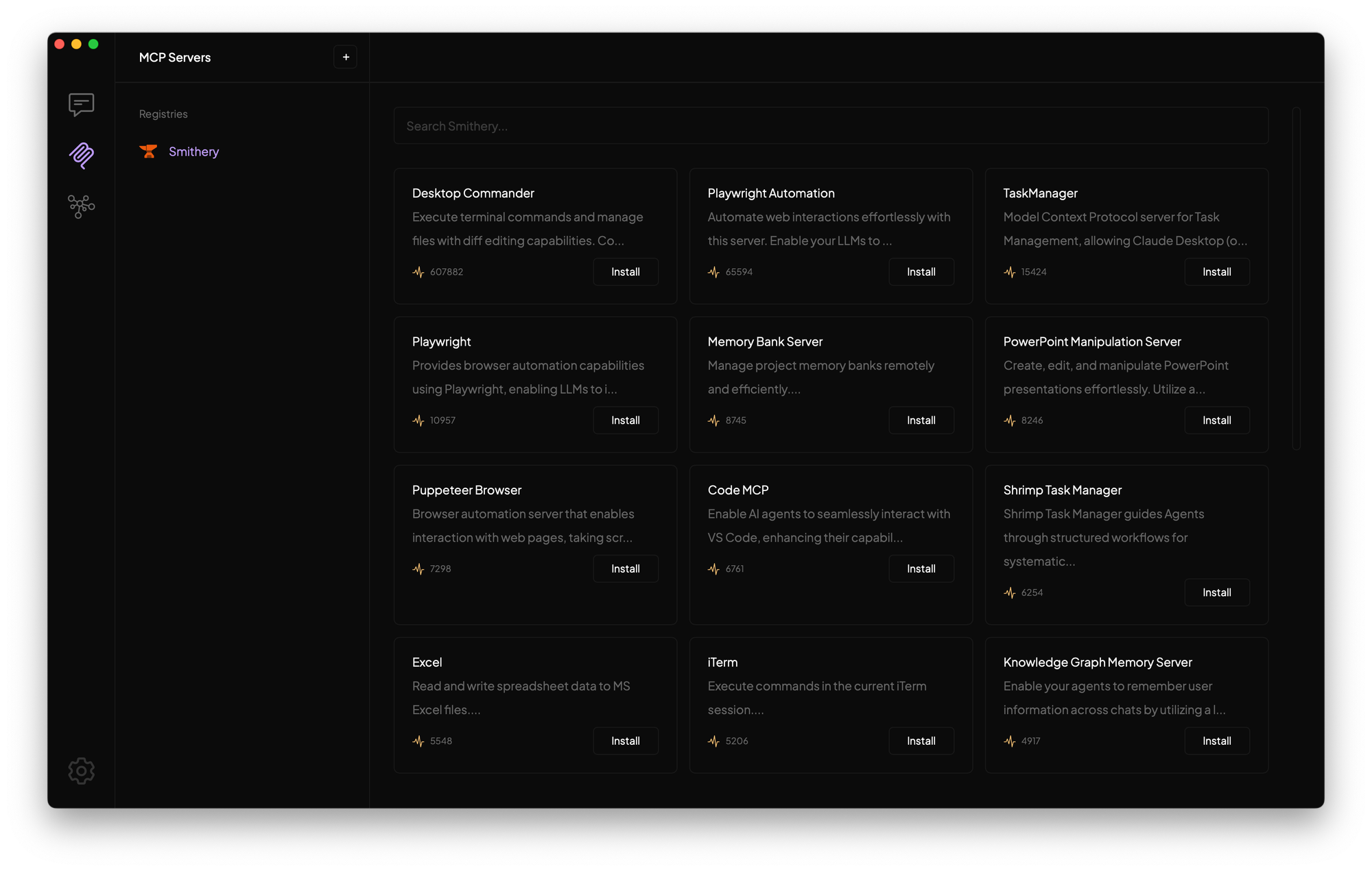Install Code MCP

[921, 569]
